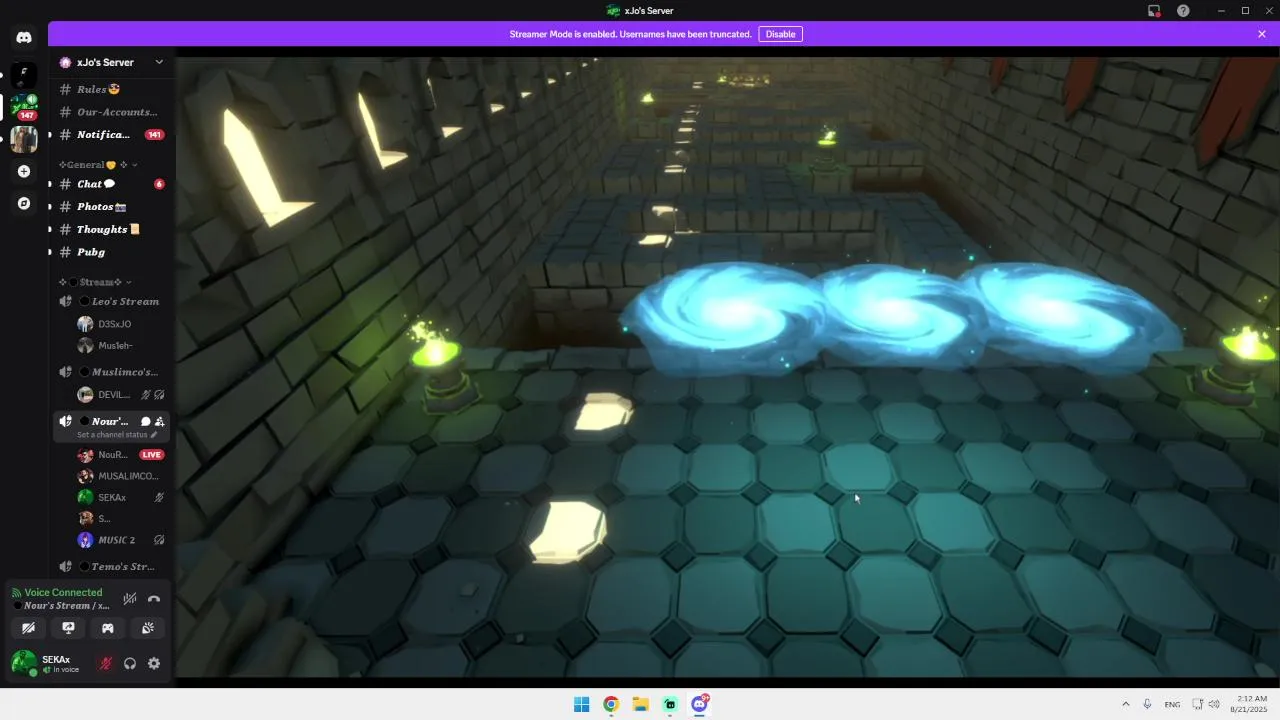The width and height of the screenshot is (1280, 720).
Task: Open Discord inbox icon in title bar
Action: click(1154, 11)
